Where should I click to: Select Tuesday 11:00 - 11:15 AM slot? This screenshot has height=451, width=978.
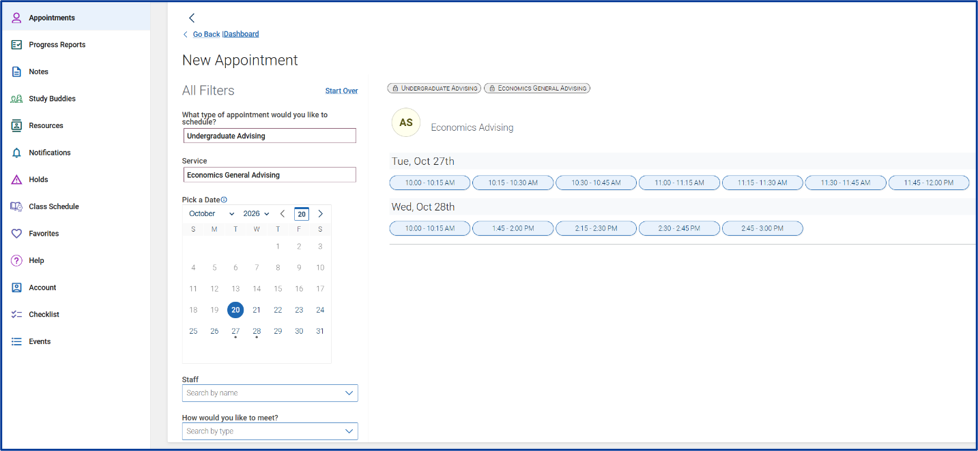point(679,183)
